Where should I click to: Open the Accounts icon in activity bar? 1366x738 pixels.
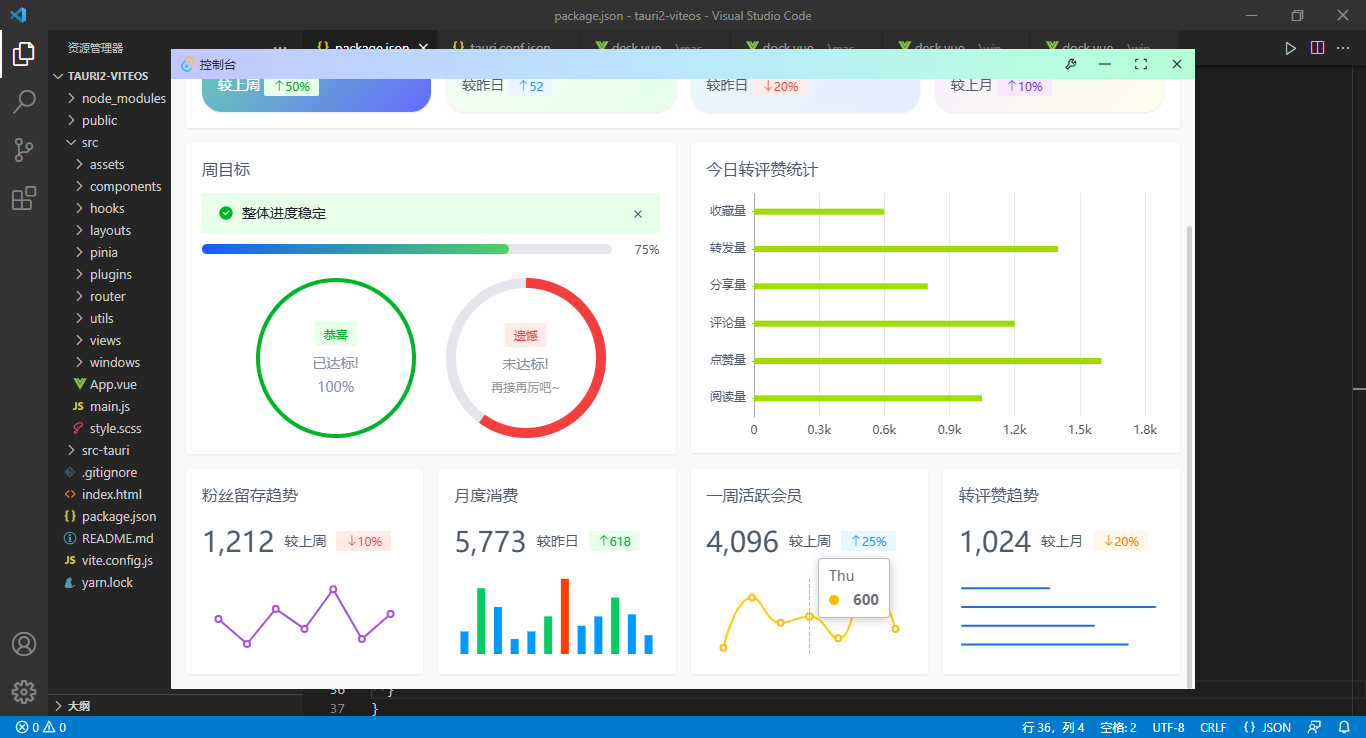pos(24,644)
